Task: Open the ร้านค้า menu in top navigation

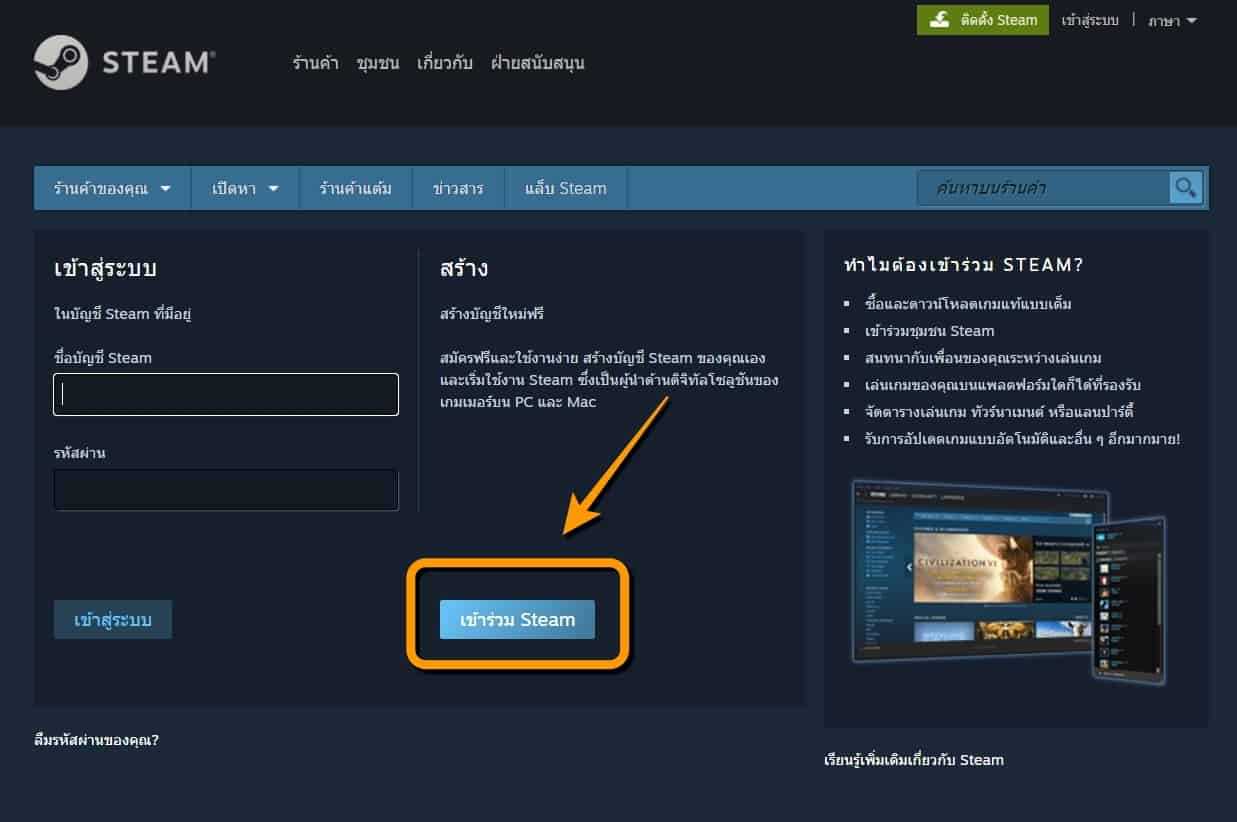Action: tap(315, 62)
